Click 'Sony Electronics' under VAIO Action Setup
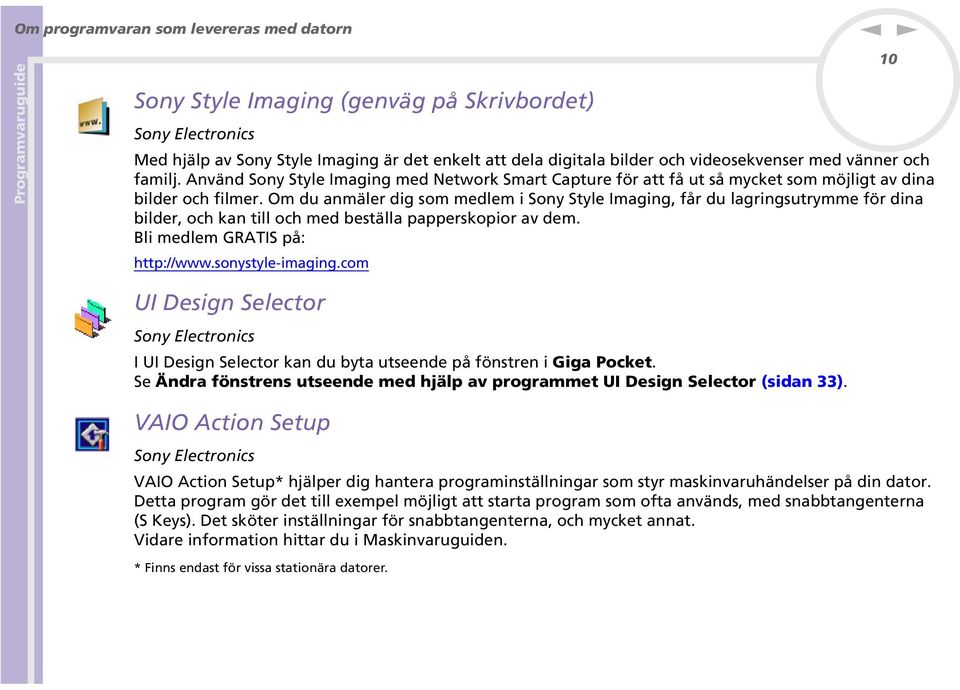 pyautogui.click(x=194, y=455)
